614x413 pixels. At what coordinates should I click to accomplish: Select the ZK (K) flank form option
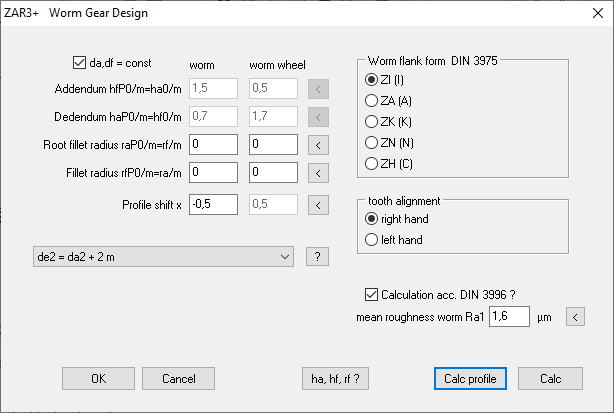pyautogui.click(x=373, y=121)
